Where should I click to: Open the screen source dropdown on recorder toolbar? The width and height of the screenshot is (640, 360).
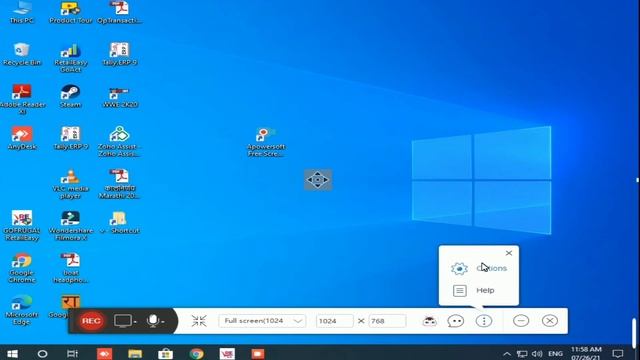coord(125,321)
